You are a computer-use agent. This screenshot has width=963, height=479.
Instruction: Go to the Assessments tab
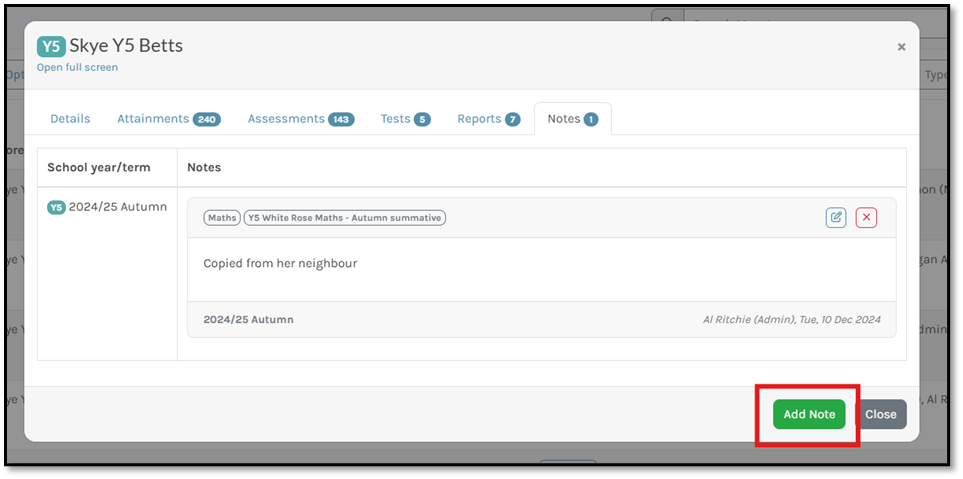301,119
